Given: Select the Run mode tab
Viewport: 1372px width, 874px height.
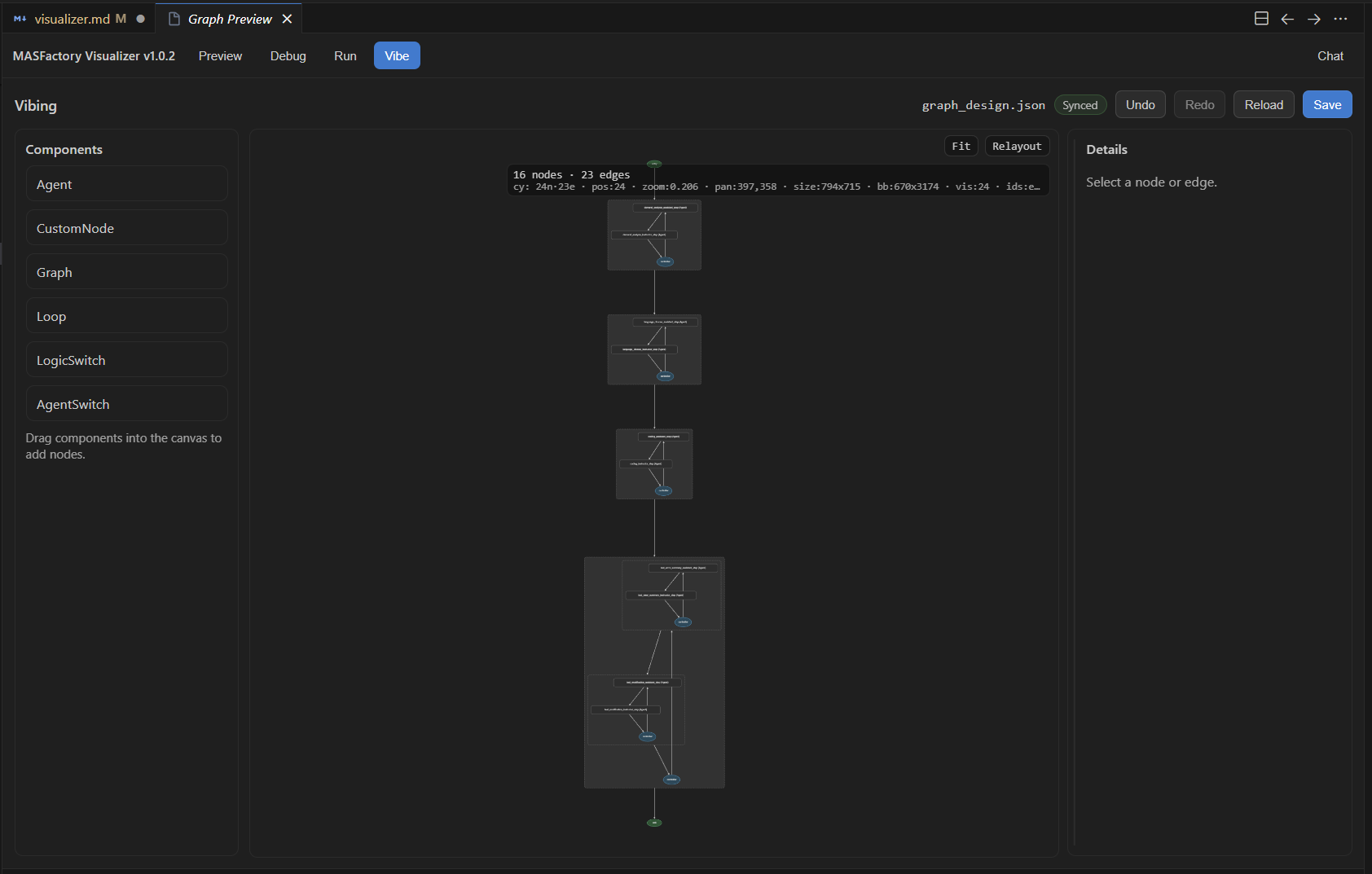Looking at the screenshot, I should point(345,56).
